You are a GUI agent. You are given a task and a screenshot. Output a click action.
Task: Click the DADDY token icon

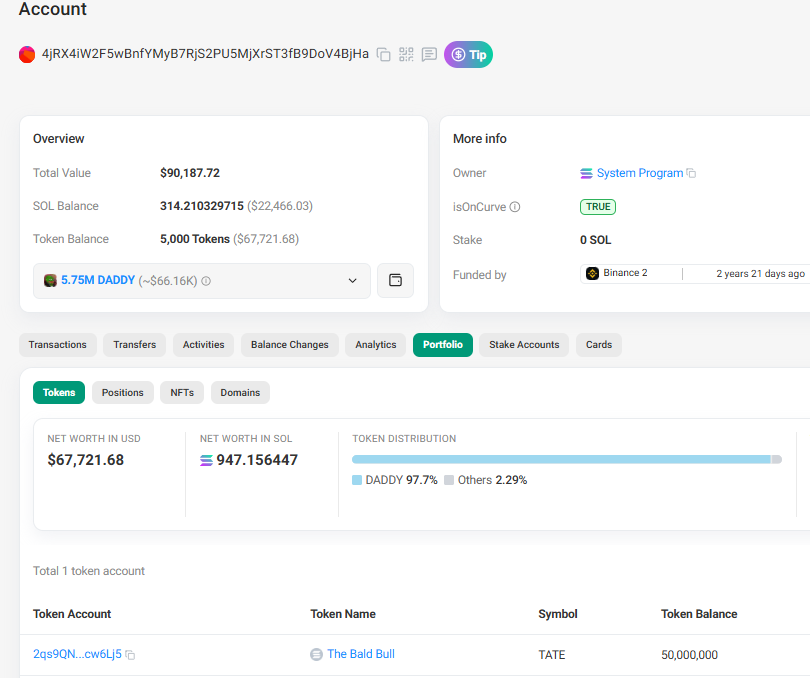50,281
